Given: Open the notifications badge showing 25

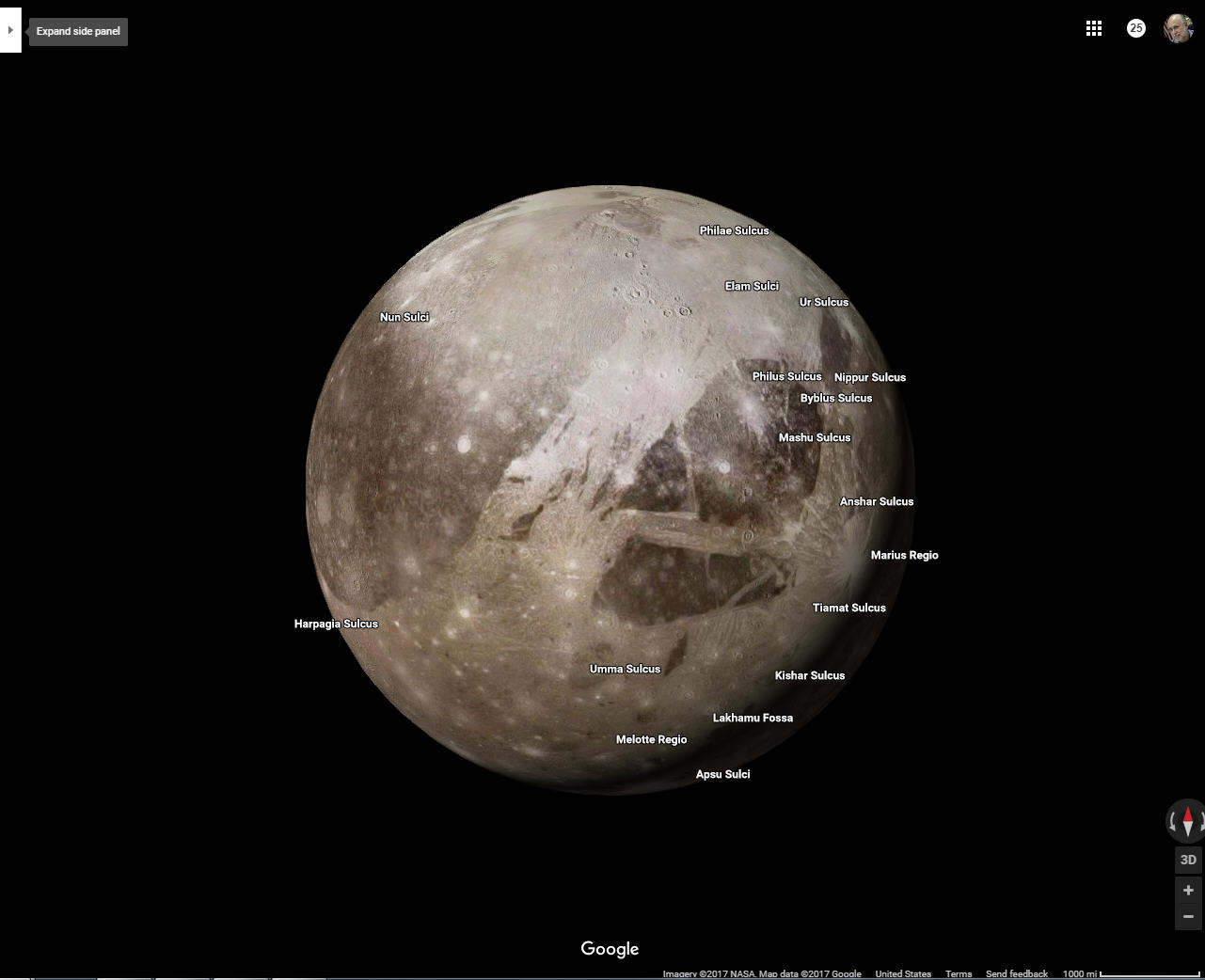Looking at the screenshot, I should pos(1135,28).
